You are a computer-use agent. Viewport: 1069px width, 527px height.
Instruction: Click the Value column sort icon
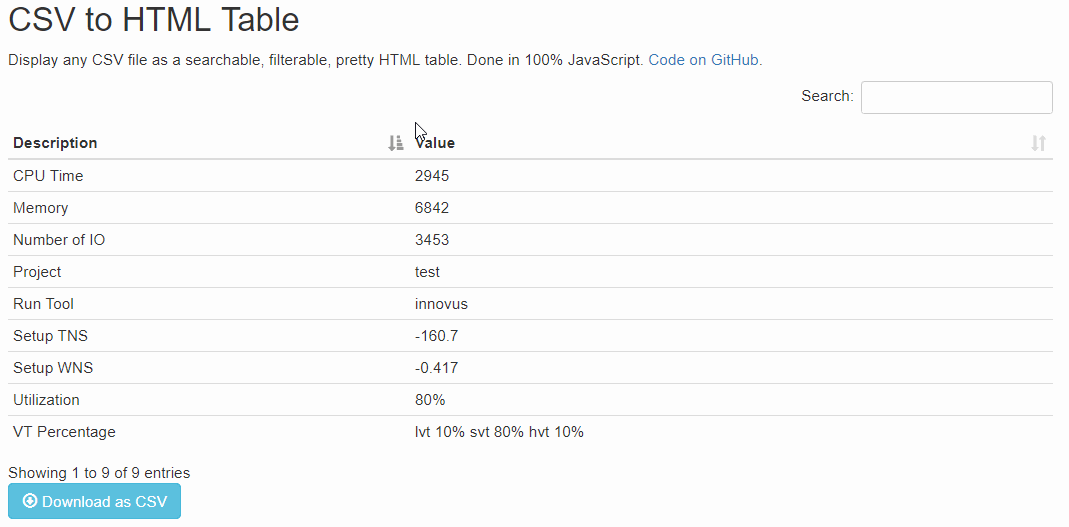point(1038,143)
